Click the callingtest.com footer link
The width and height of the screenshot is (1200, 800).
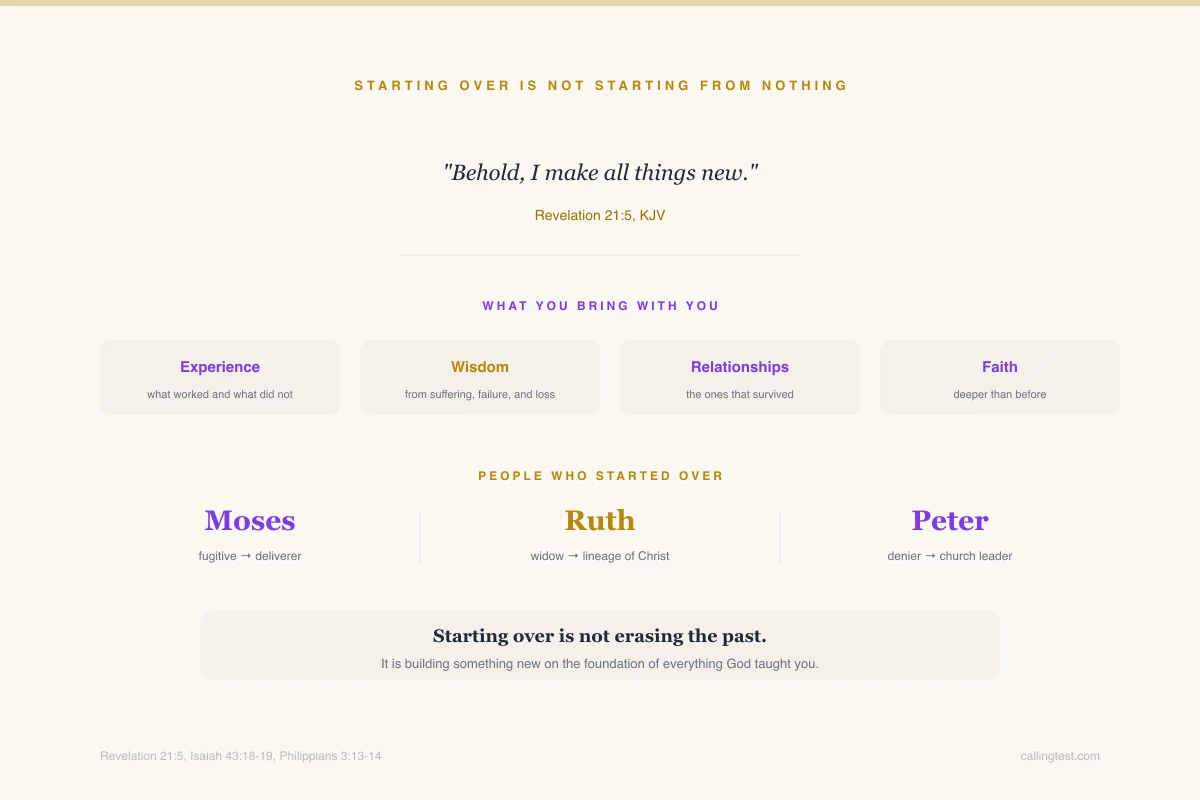point(1059,756)
